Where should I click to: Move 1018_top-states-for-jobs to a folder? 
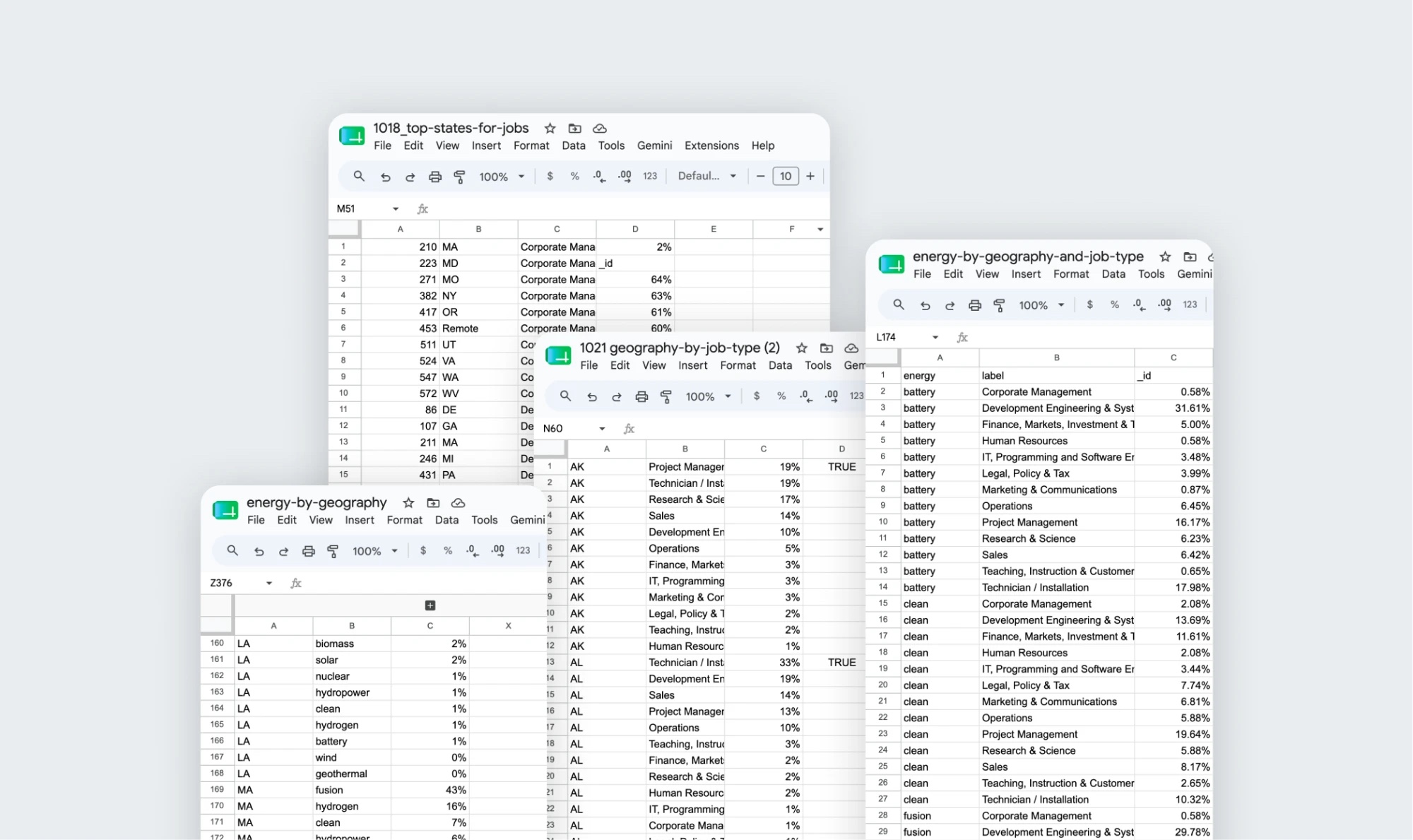575,128
